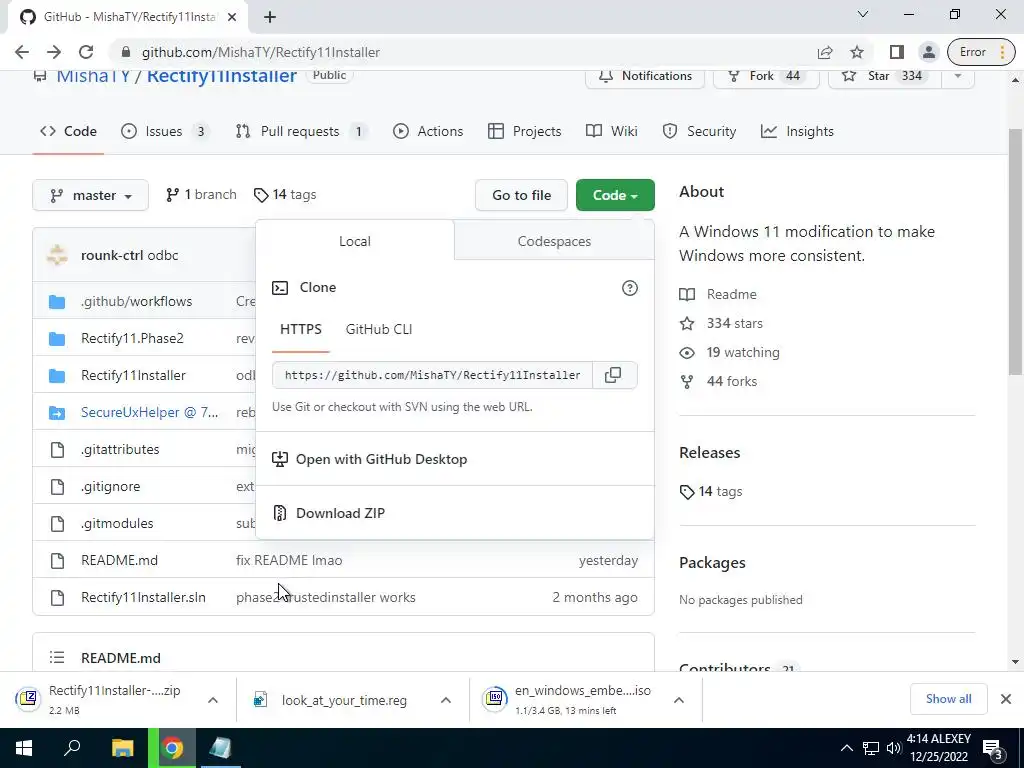Star the repository
The height and width of the screenshot is (768, 1024).
[885, 76]
